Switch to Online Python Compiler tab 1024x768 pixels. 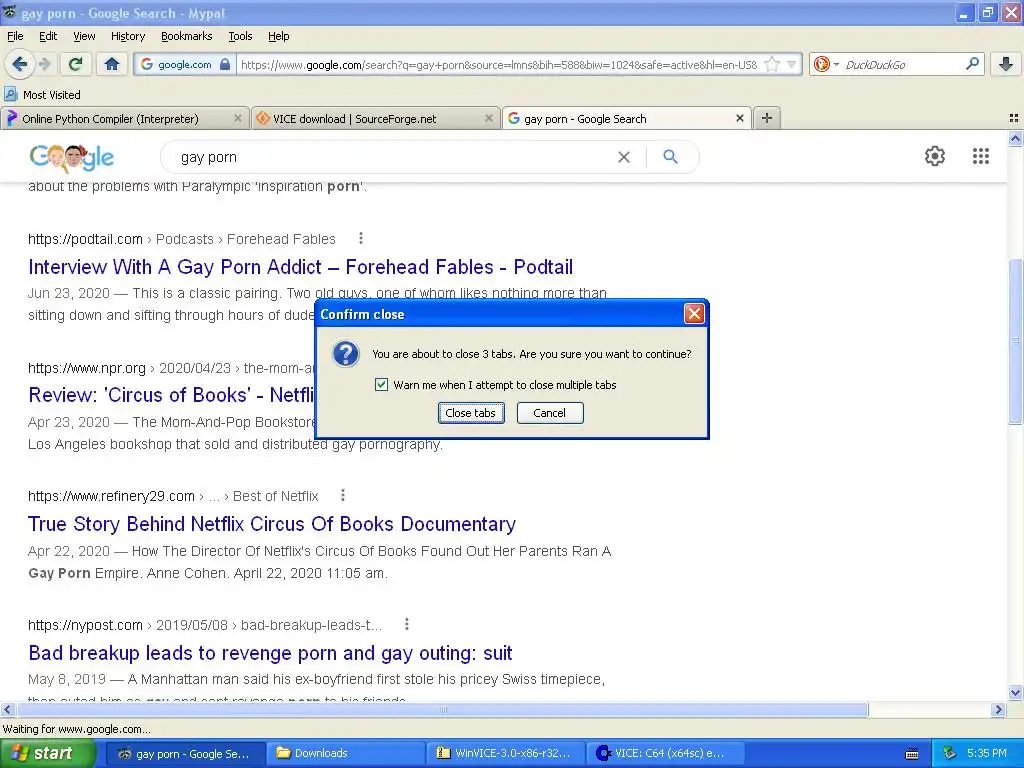pos(110,119)
